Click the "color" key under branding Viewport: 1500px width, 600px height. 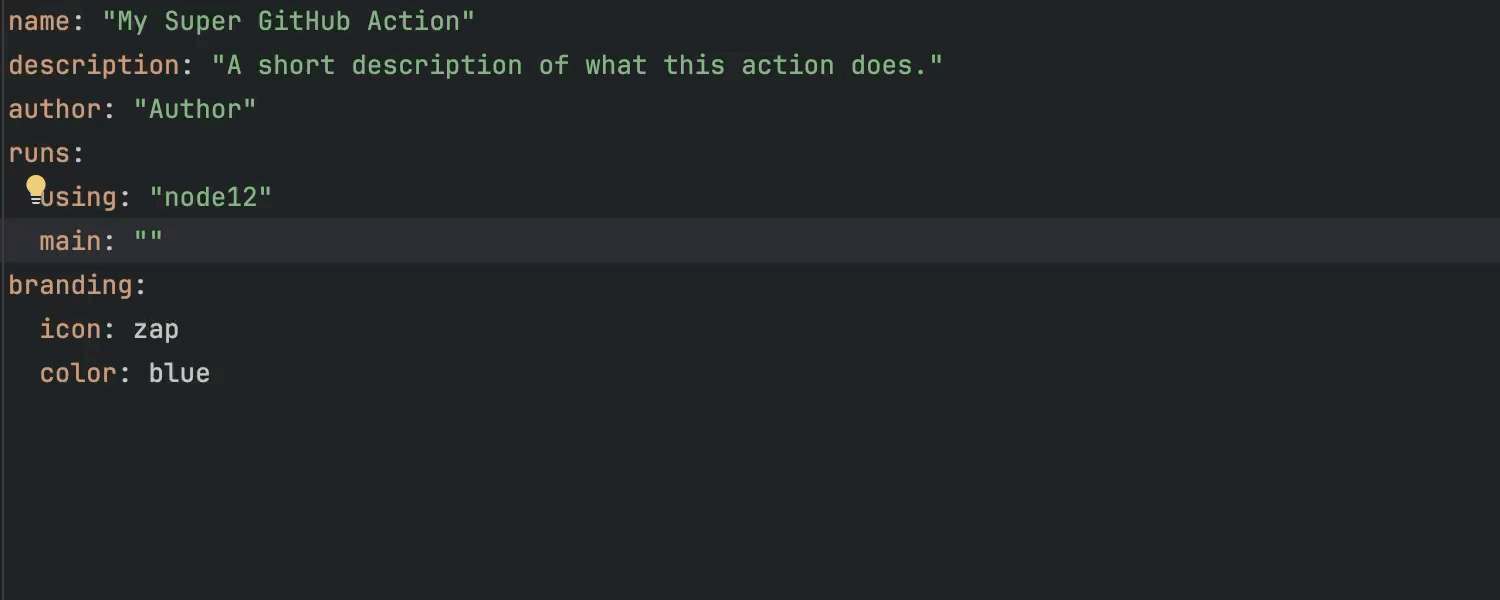pos(78,373)
